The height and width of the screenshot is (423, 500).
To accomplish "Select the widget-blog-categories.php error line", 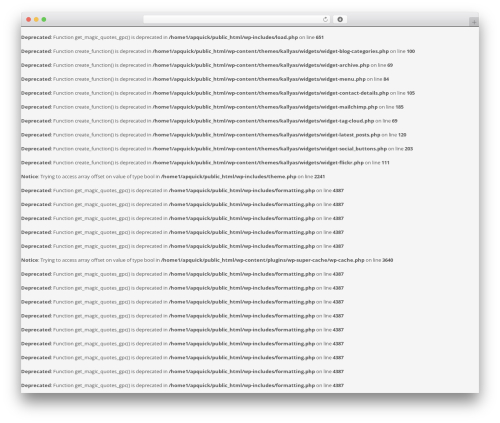I will click(x=218, y=51).
